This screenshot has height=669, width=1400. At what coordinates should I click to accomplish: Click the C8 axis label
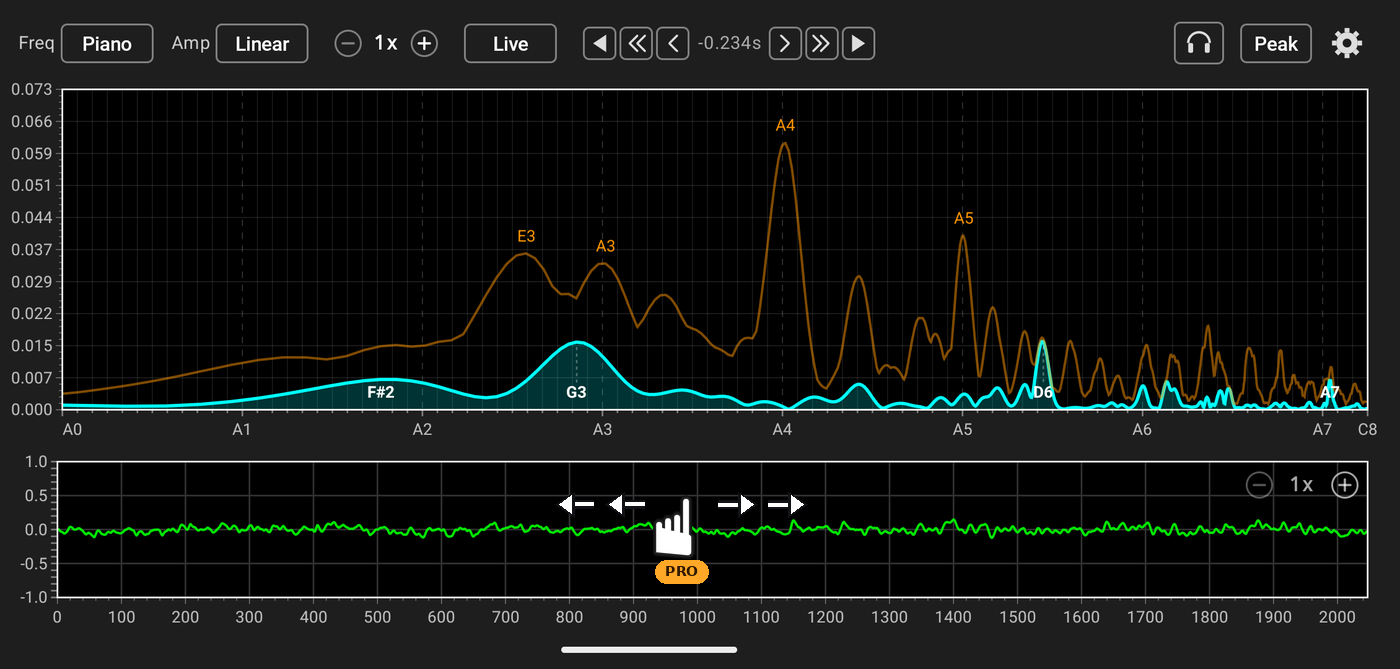pyautogui.click(x=1367, y=430)
